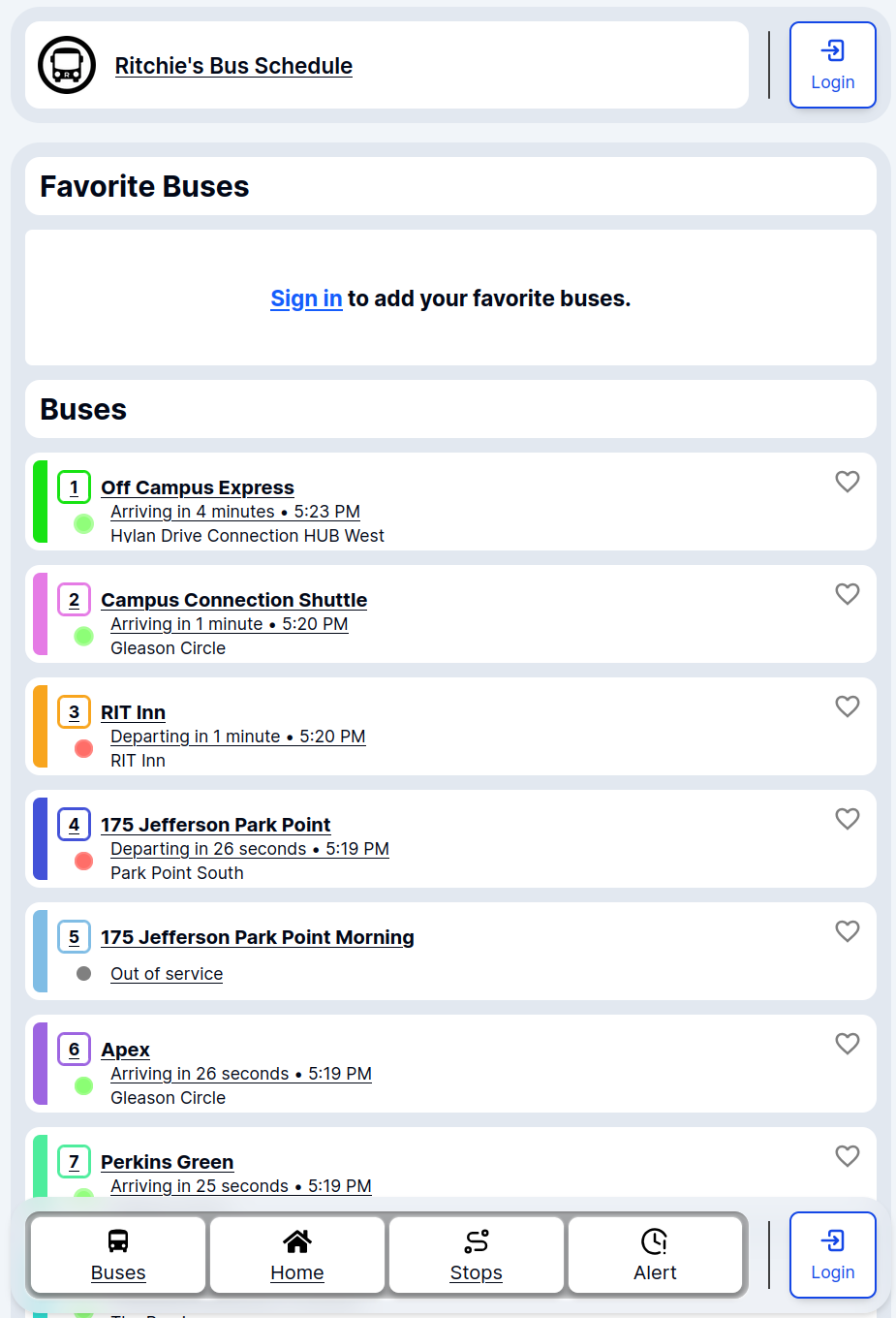The height and width of the screenshot is (1318, 896).
Task: Open the Alert clock tab
Action: 656,1255
